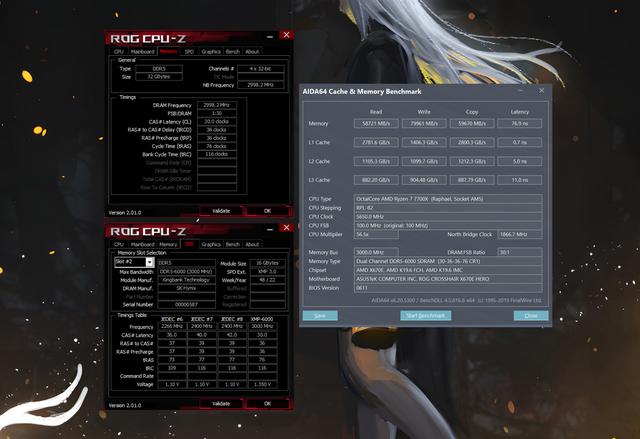Viewport: 640px width, 439px height.
Task: Click memory Copy value 59670 MB/s
Action: [472, 123]
